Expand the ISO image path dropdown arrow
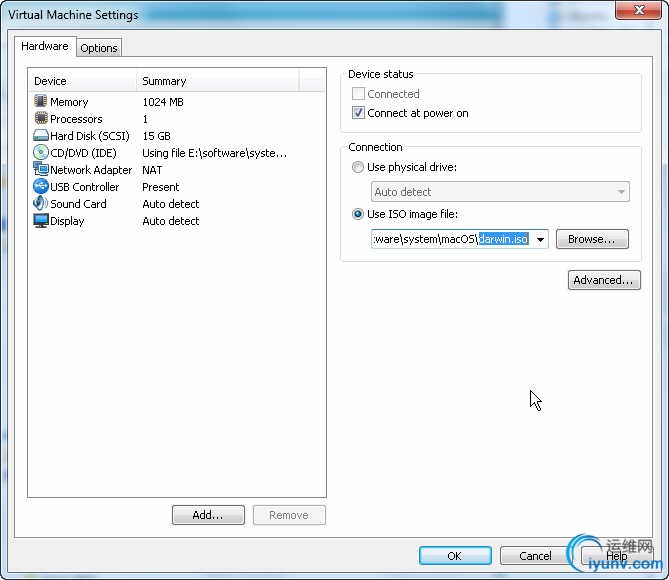The height and width of the screenshot is (580, 669). pos(540,239)
